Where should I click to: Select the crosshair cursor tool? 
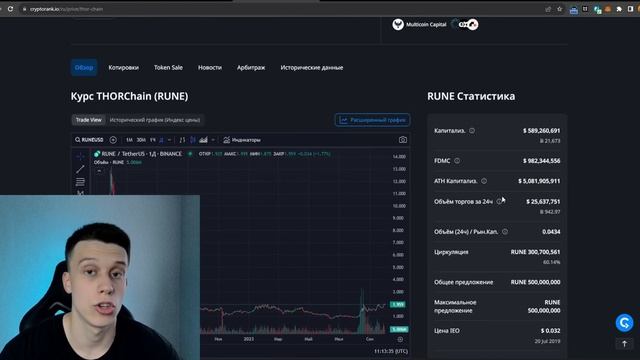tap(80, 156)
